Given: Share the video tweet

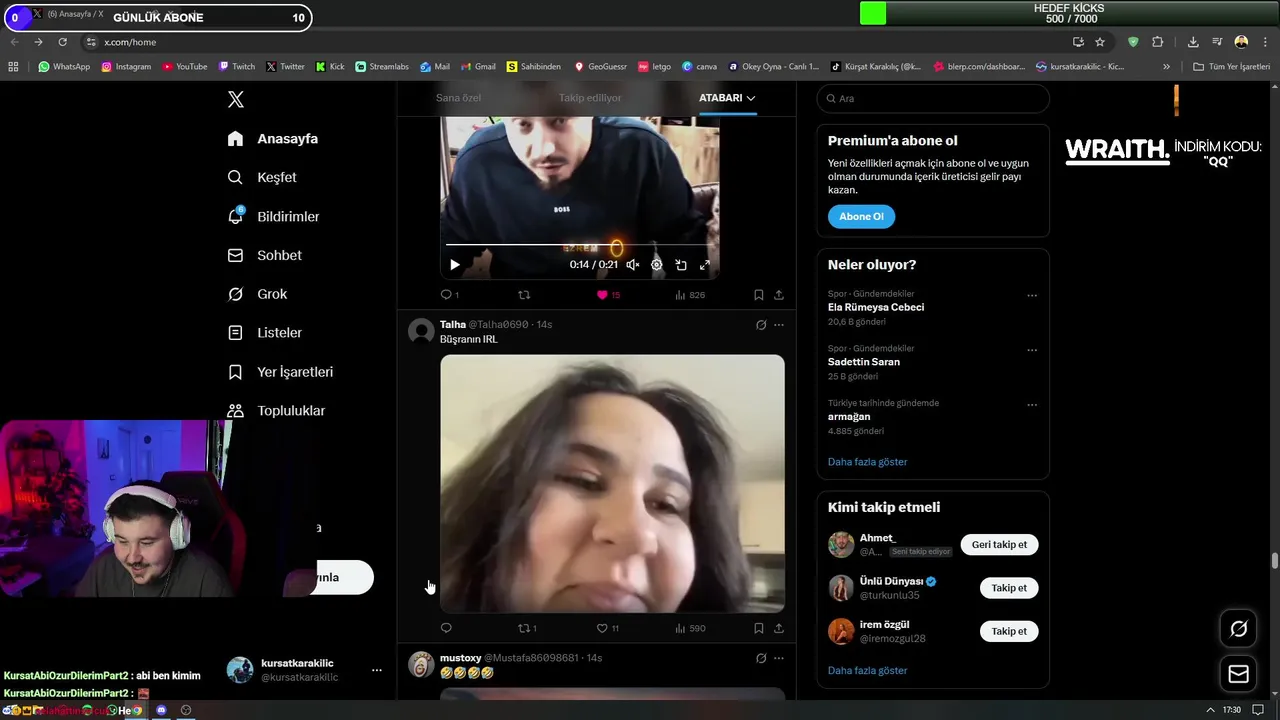Looking at the screenshot, I should coord(779,295).
